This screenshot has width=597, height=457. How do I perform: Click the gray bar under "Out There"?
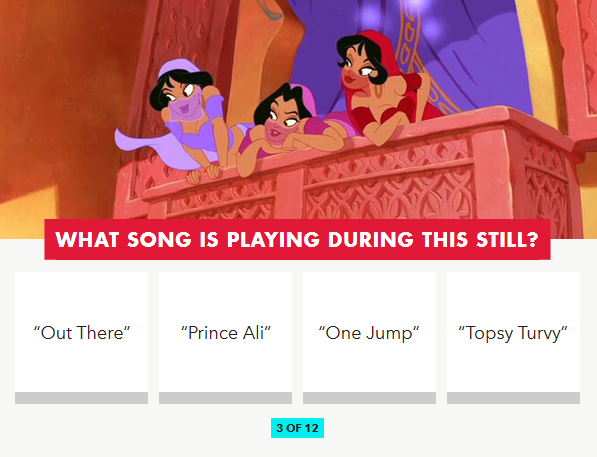(81, 398)
